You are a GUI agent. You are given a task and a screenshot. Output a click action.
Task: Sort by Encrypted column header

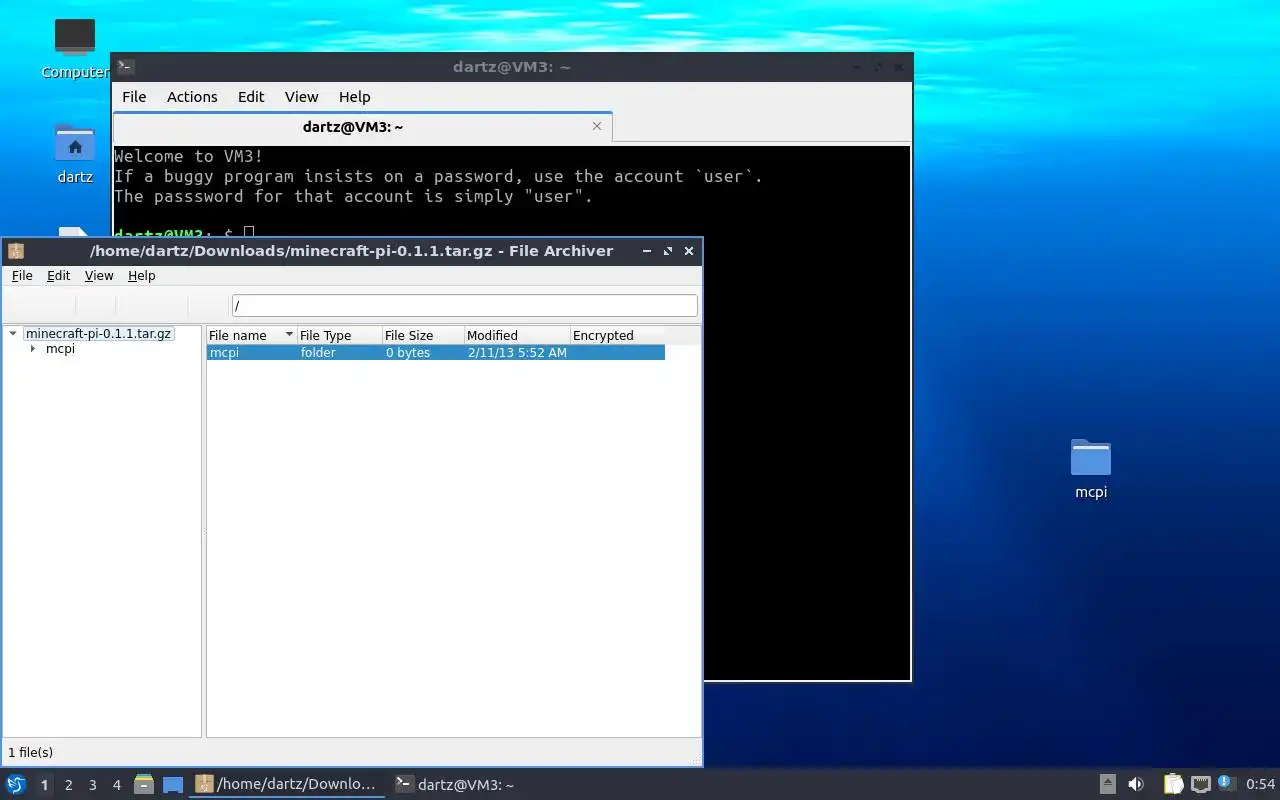617,335
